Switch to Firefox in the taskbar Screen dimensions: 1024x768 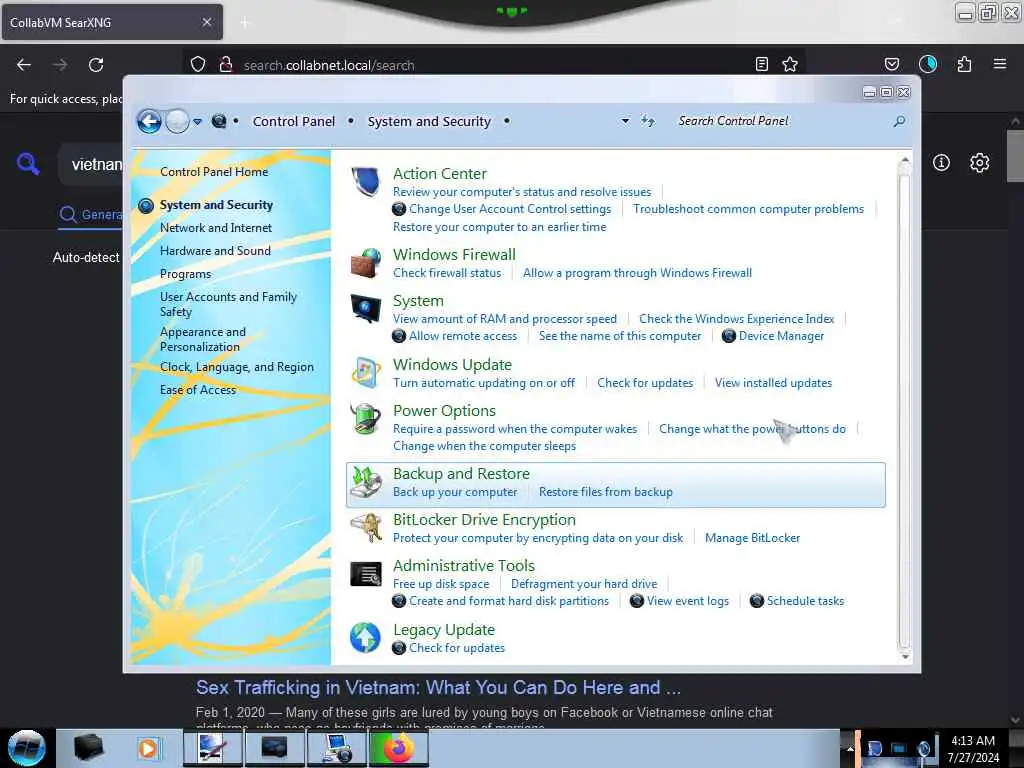(x=399, y=748)
